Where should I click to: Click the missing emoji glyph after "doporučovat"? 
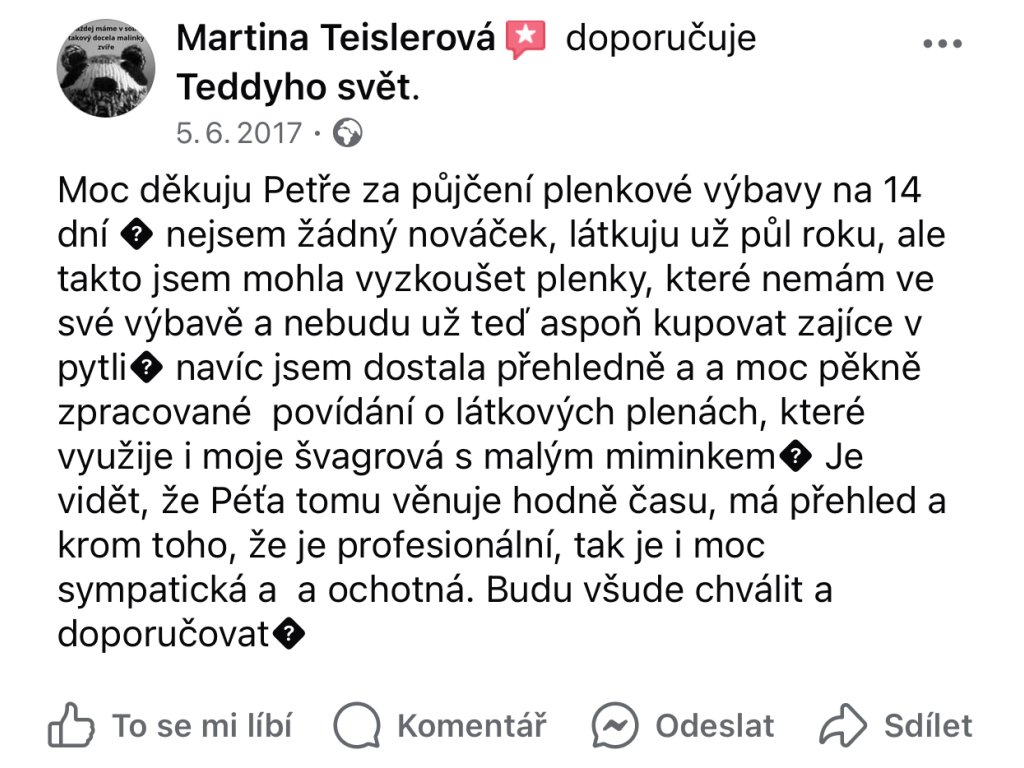point(289,634)
